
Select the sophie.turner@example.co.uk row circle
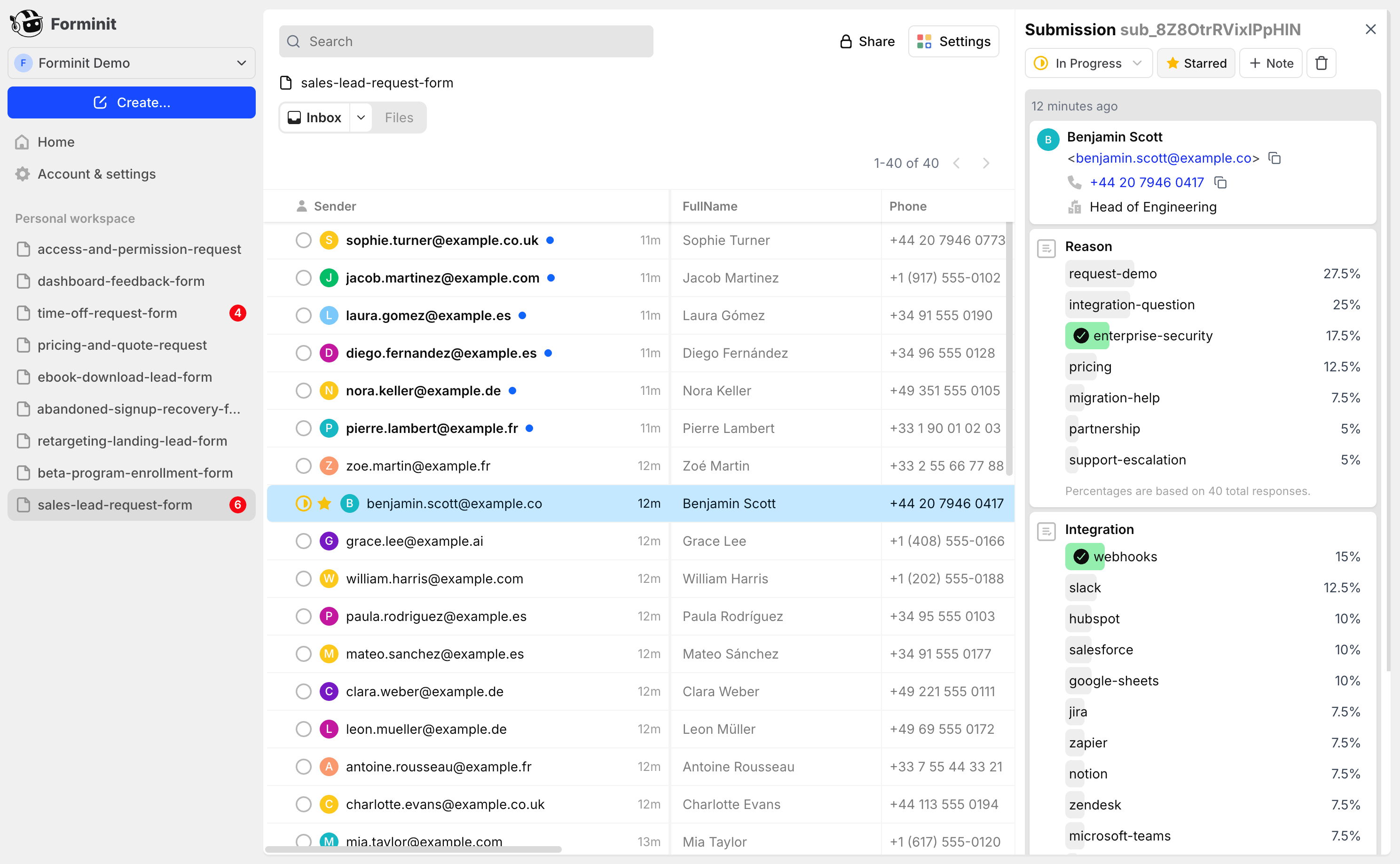303,241
